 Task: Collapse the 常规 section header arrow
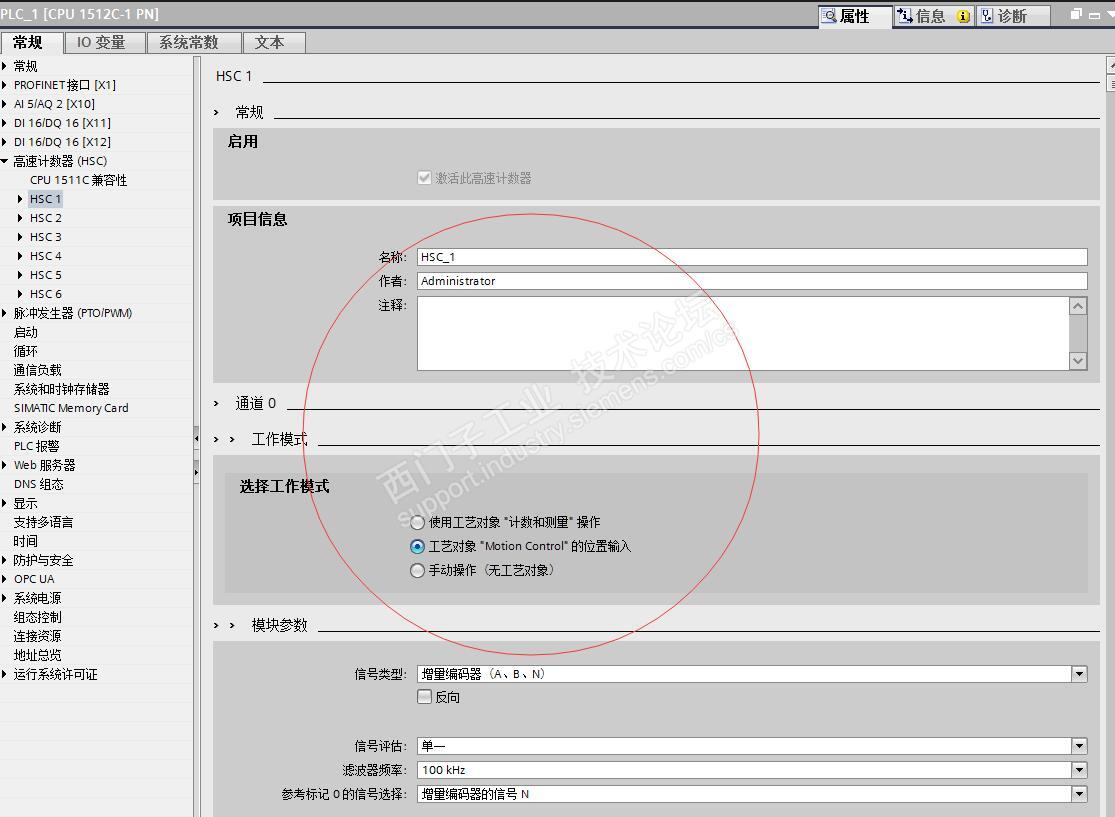(x=217, y=112)
